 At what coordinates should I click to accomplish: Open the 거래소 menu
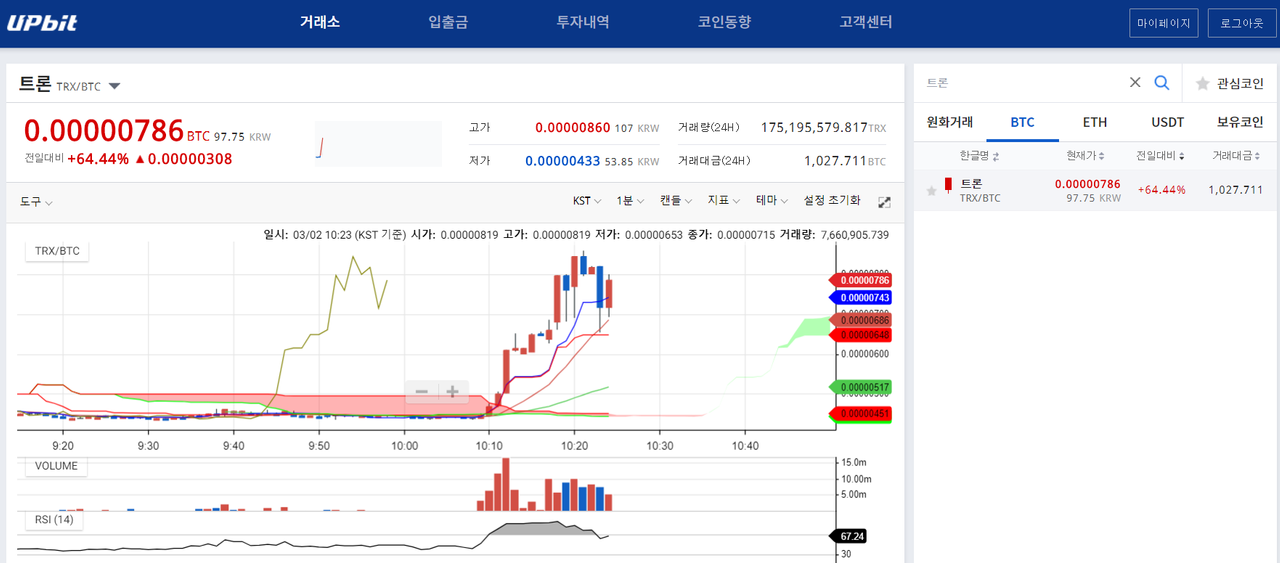click(320, 22)
